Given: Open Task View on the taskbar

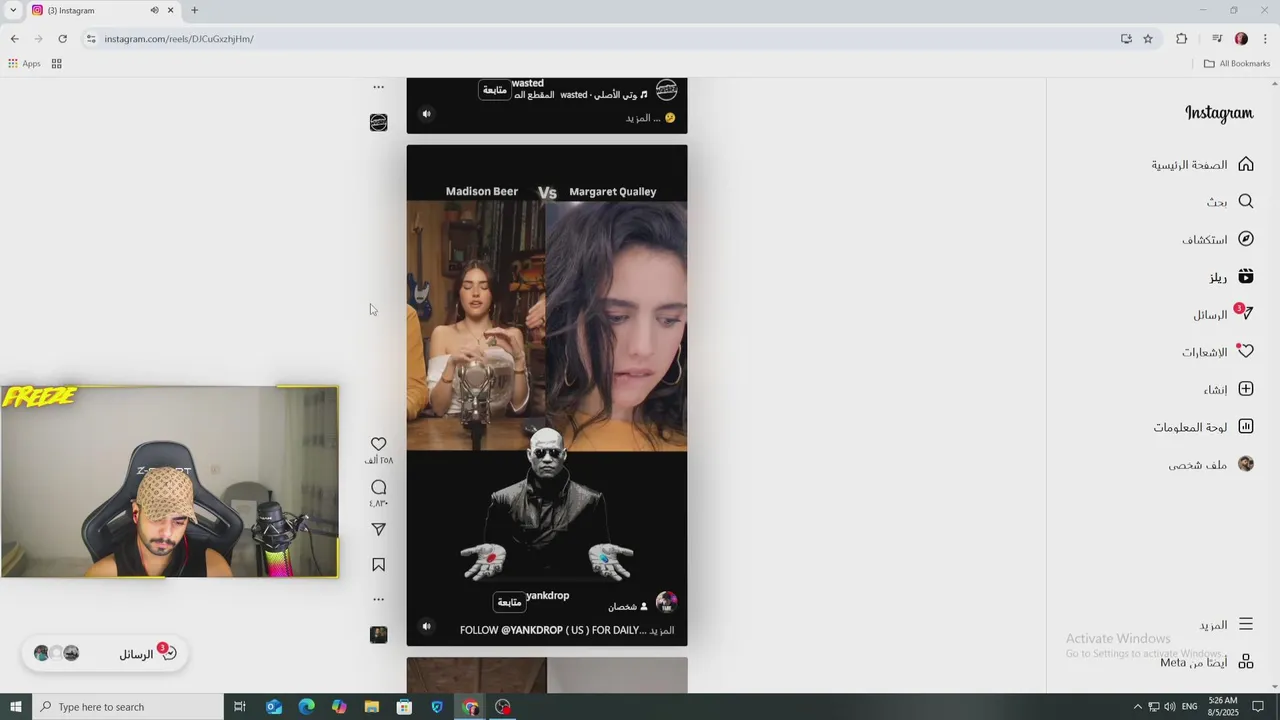Looking at the screenshot, I should click(x=240, y=707).
